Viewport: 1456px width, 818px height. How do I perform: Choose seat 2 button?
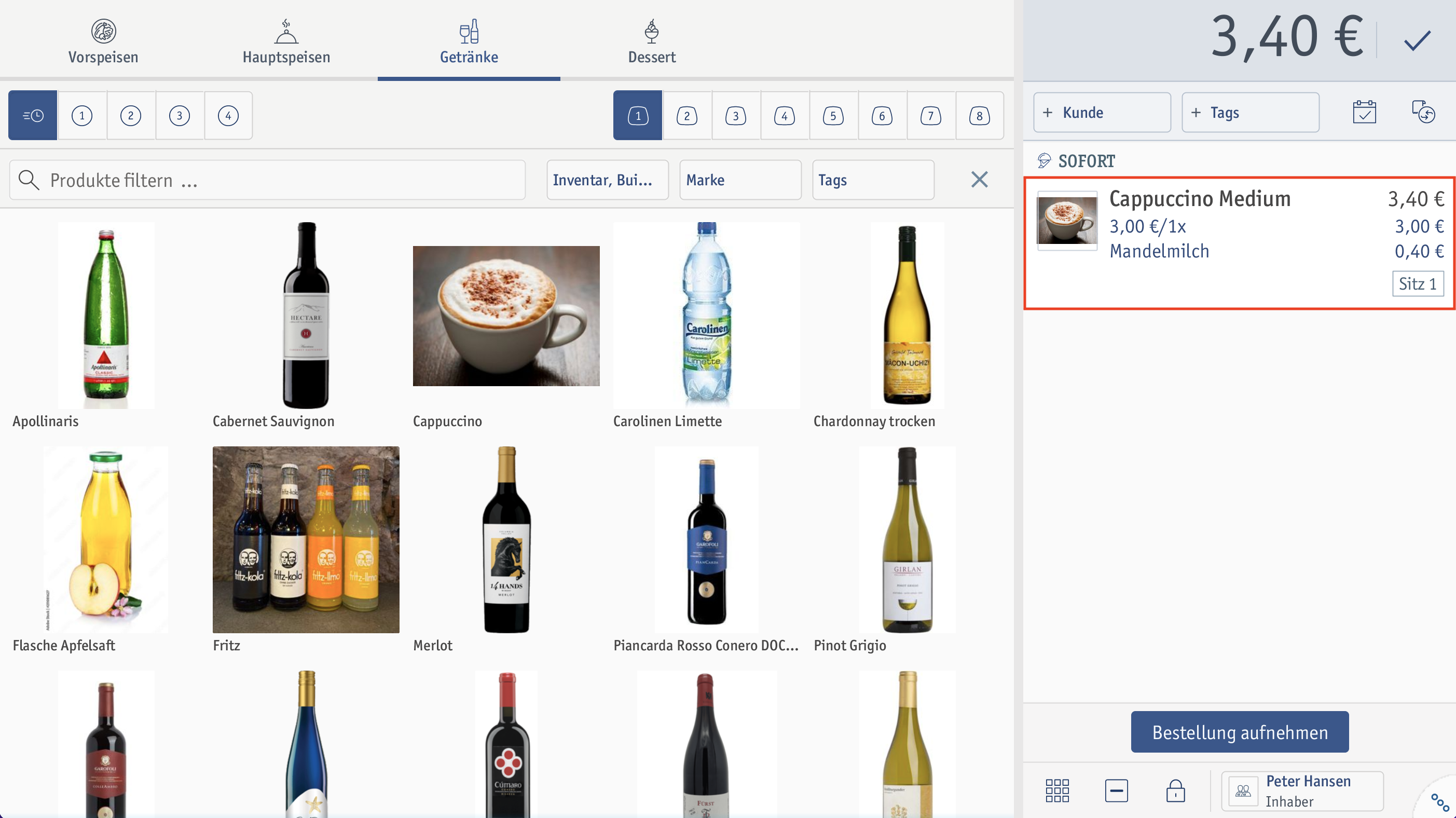tap(686, 115)
